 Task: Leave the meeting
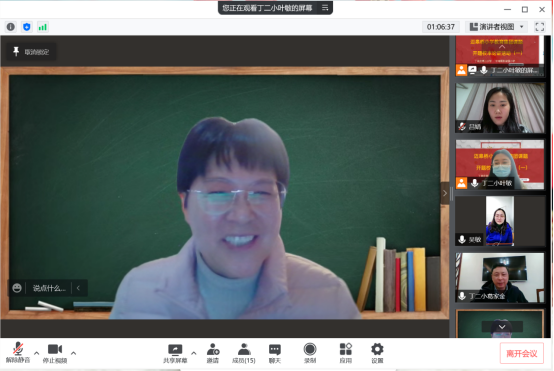(x=521, y=353)
